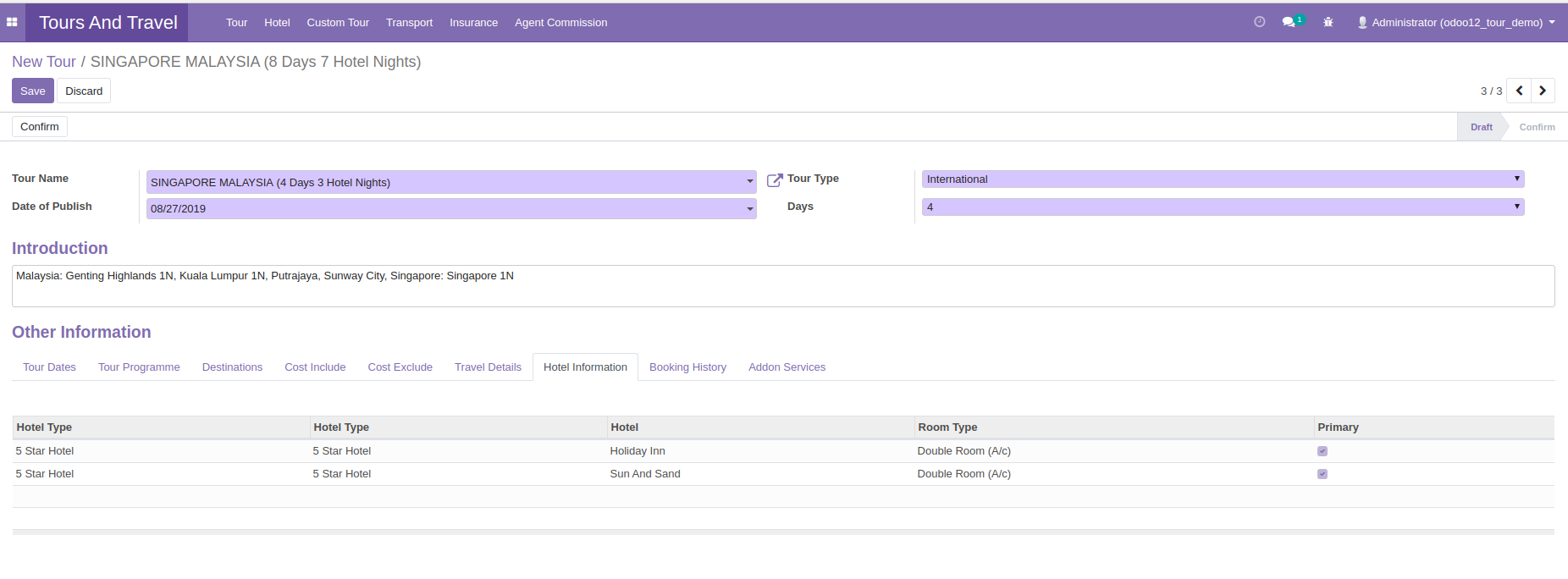
Task: Follow the New Tour breadcrumb link
Action: [44, 62]
